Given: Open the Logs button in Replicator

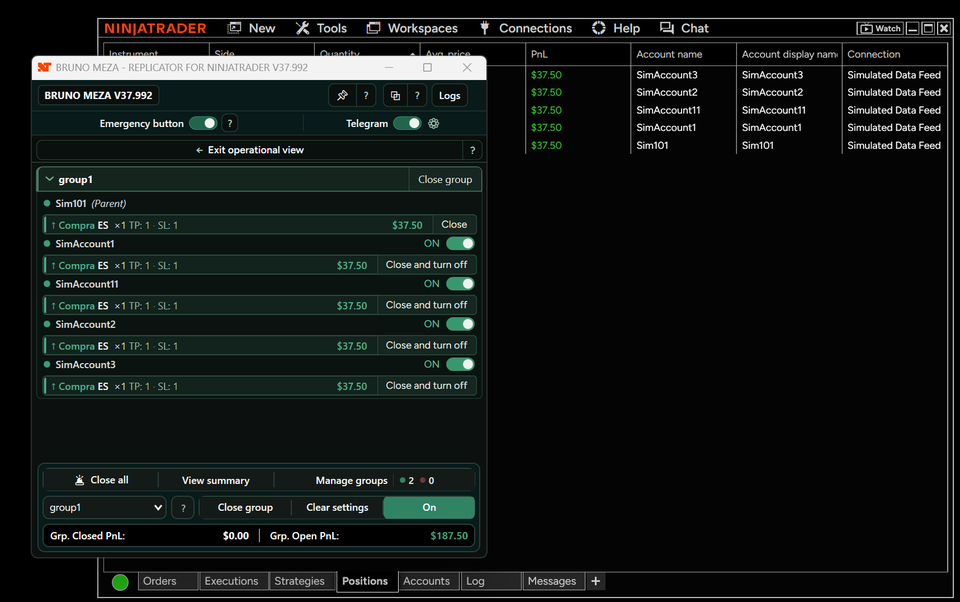Looking at the screenshot, I should click(449, 96).
